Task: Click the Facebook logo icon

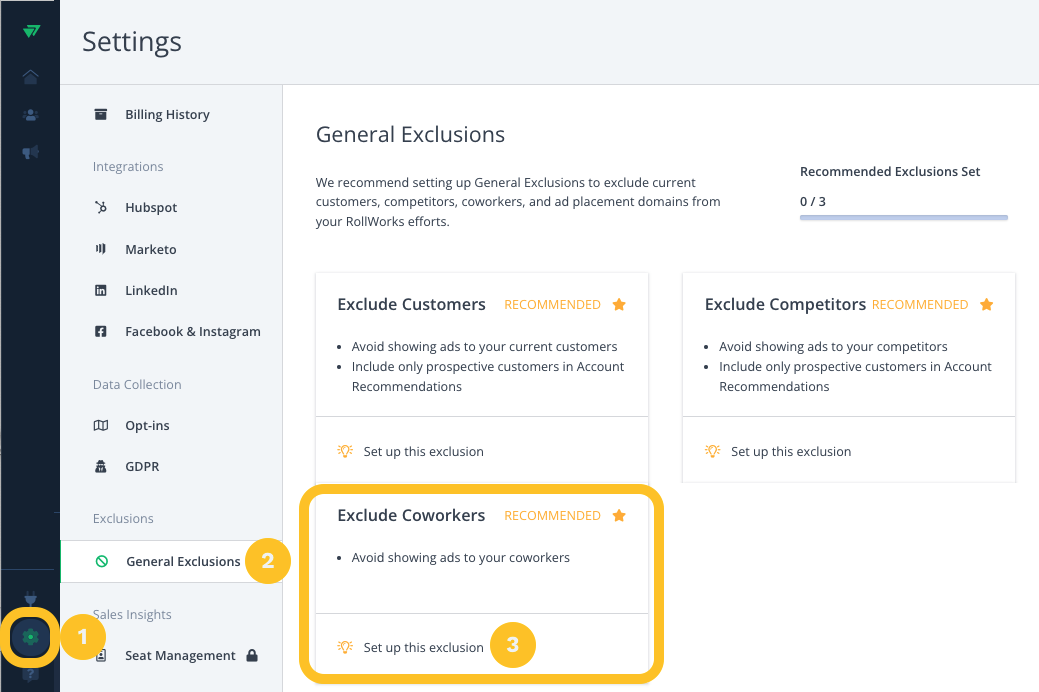Action: tap(101, 331)
